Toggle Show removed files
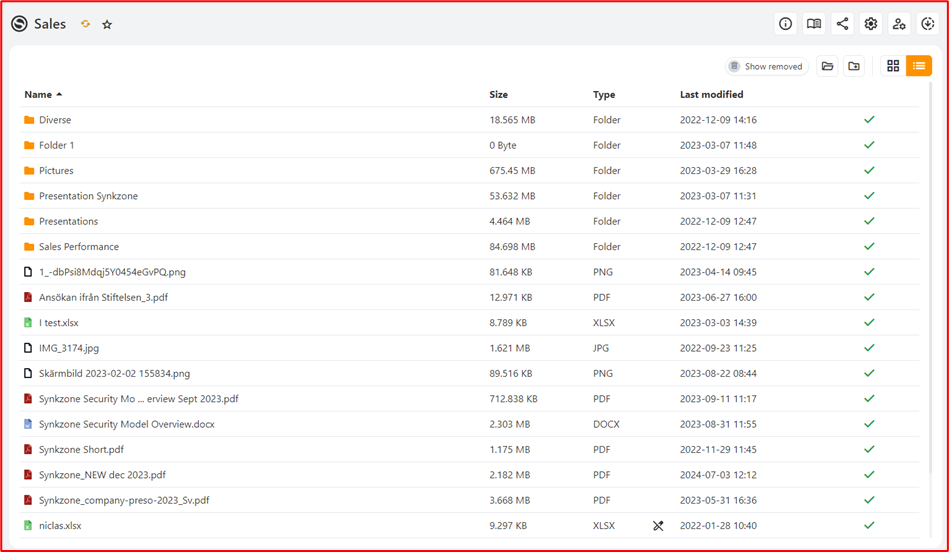This screenshot has width=949, height=552. click(767, 66)
